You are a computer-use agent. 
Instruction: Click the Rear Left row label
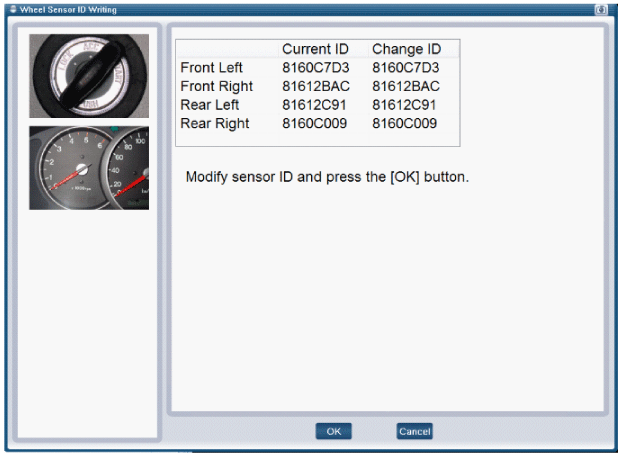pos(209,105)
